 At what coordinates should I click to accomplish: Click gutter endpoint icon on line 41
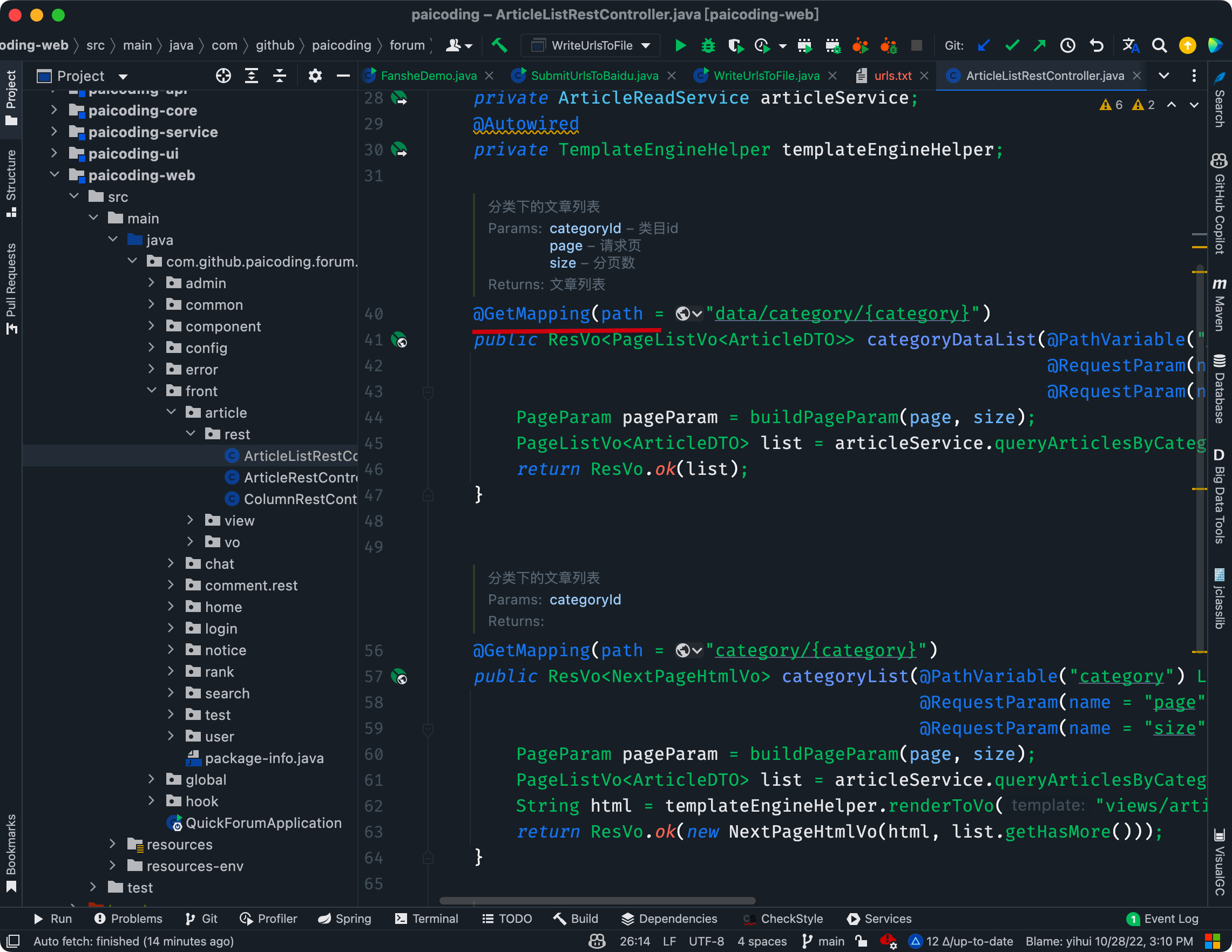tap(400, 340)
